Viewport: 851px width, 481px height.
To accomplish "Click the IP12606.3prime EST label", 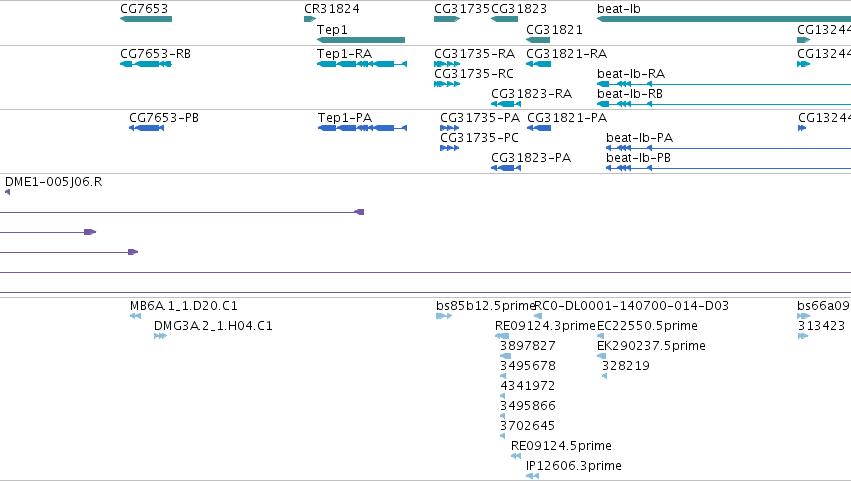I will pos(574,466).
